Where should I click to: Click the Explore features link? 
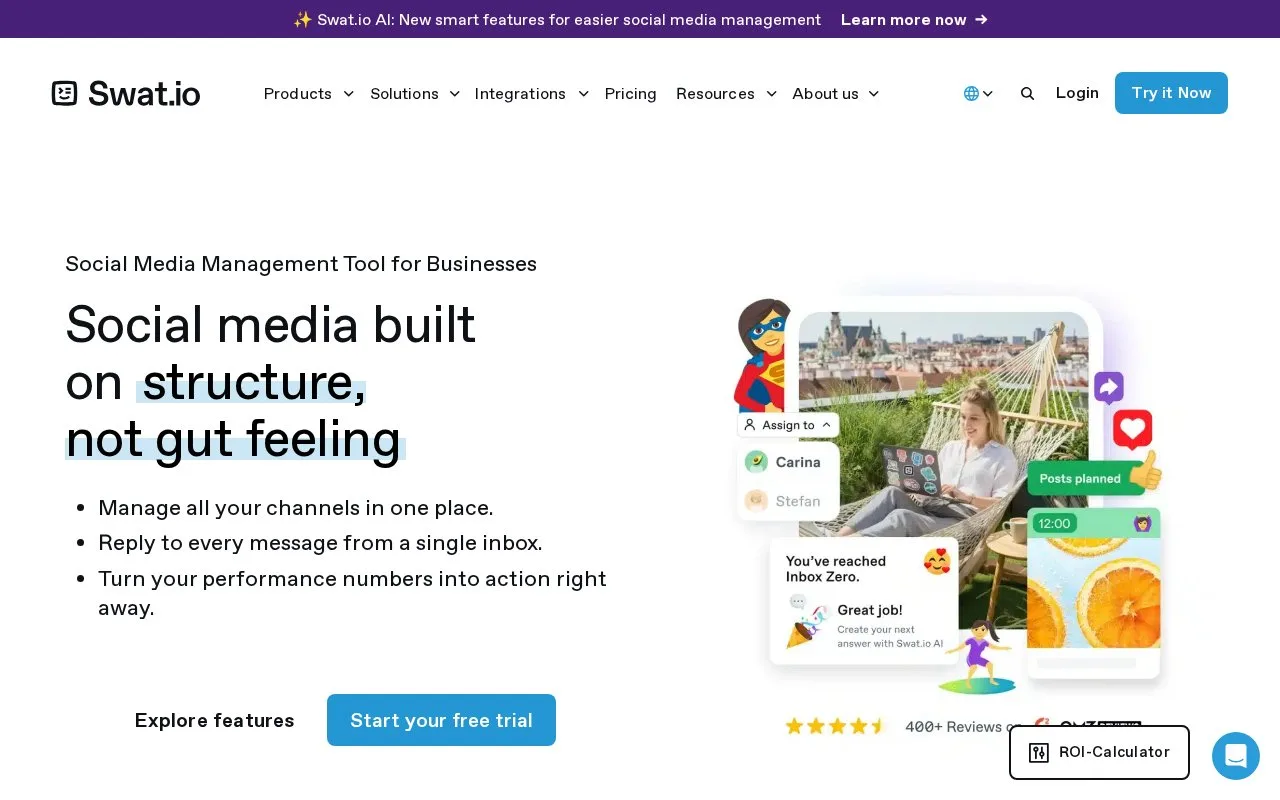(x=214, y=720)
